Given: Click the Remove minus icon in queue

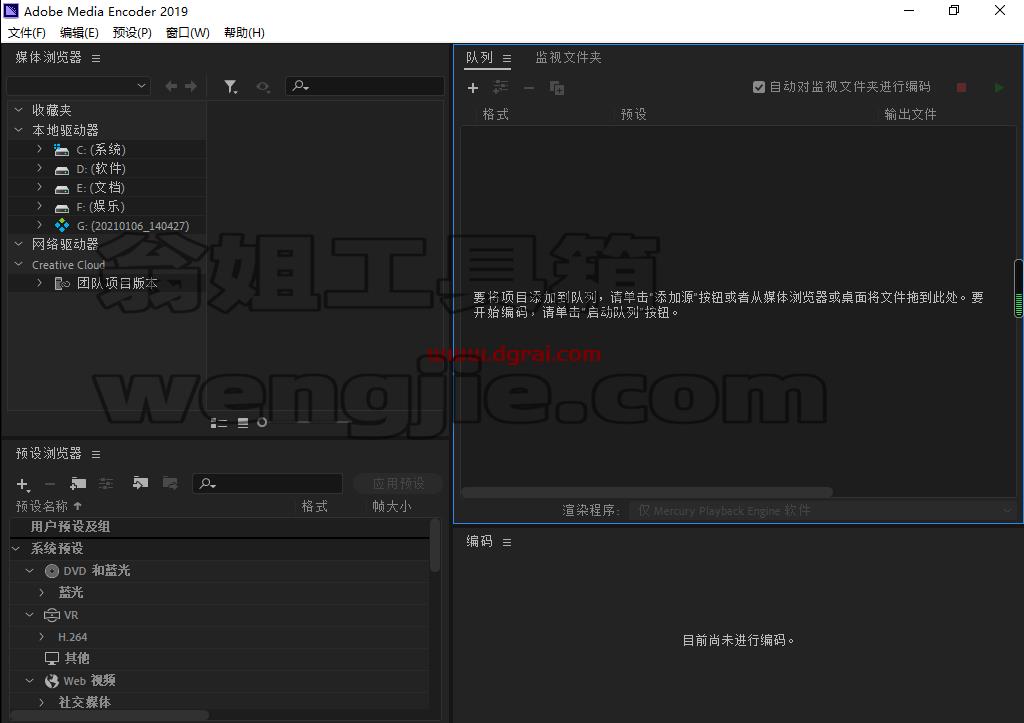Looking at the screenshot, I should [529, 88].
